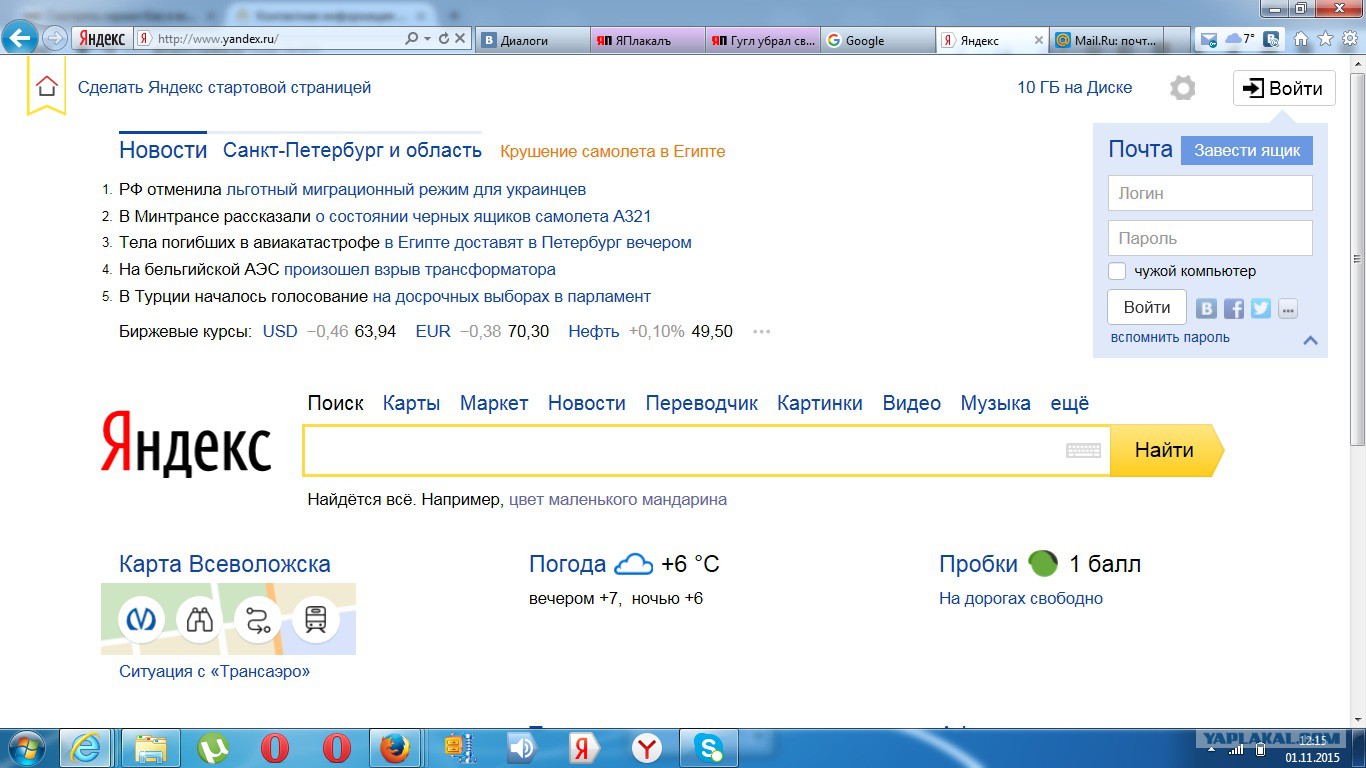Open Карты in the search services bar

(x=411, y=403)
